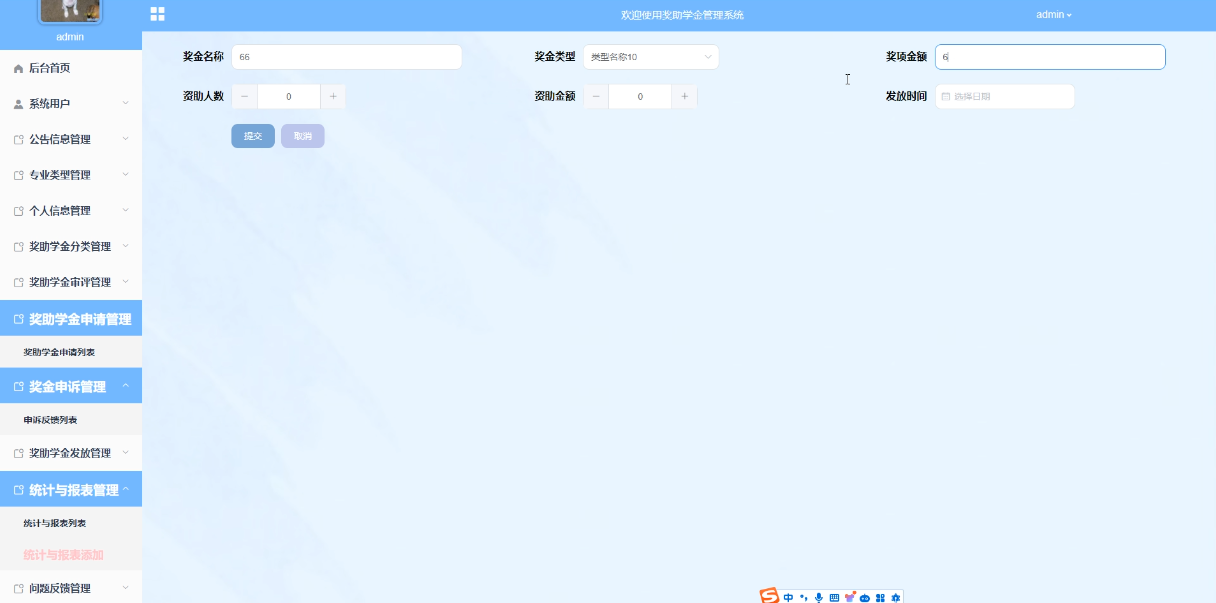Collapse the 统计与报表管理 chevron
The width and height of the screenshot is (1216, 603).
coord(125,489)
